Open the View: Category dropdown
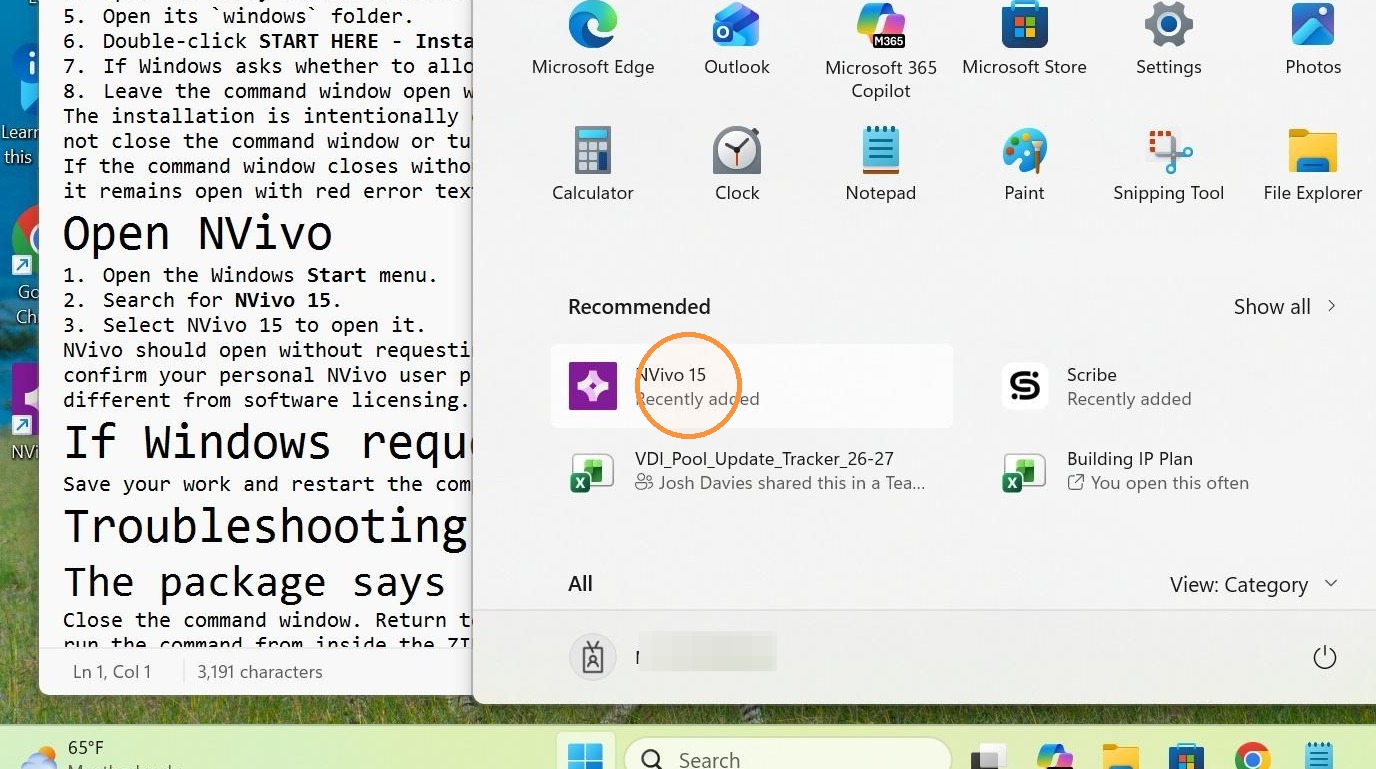This screenshot has width=1376, height=769. click(1254, 585)
